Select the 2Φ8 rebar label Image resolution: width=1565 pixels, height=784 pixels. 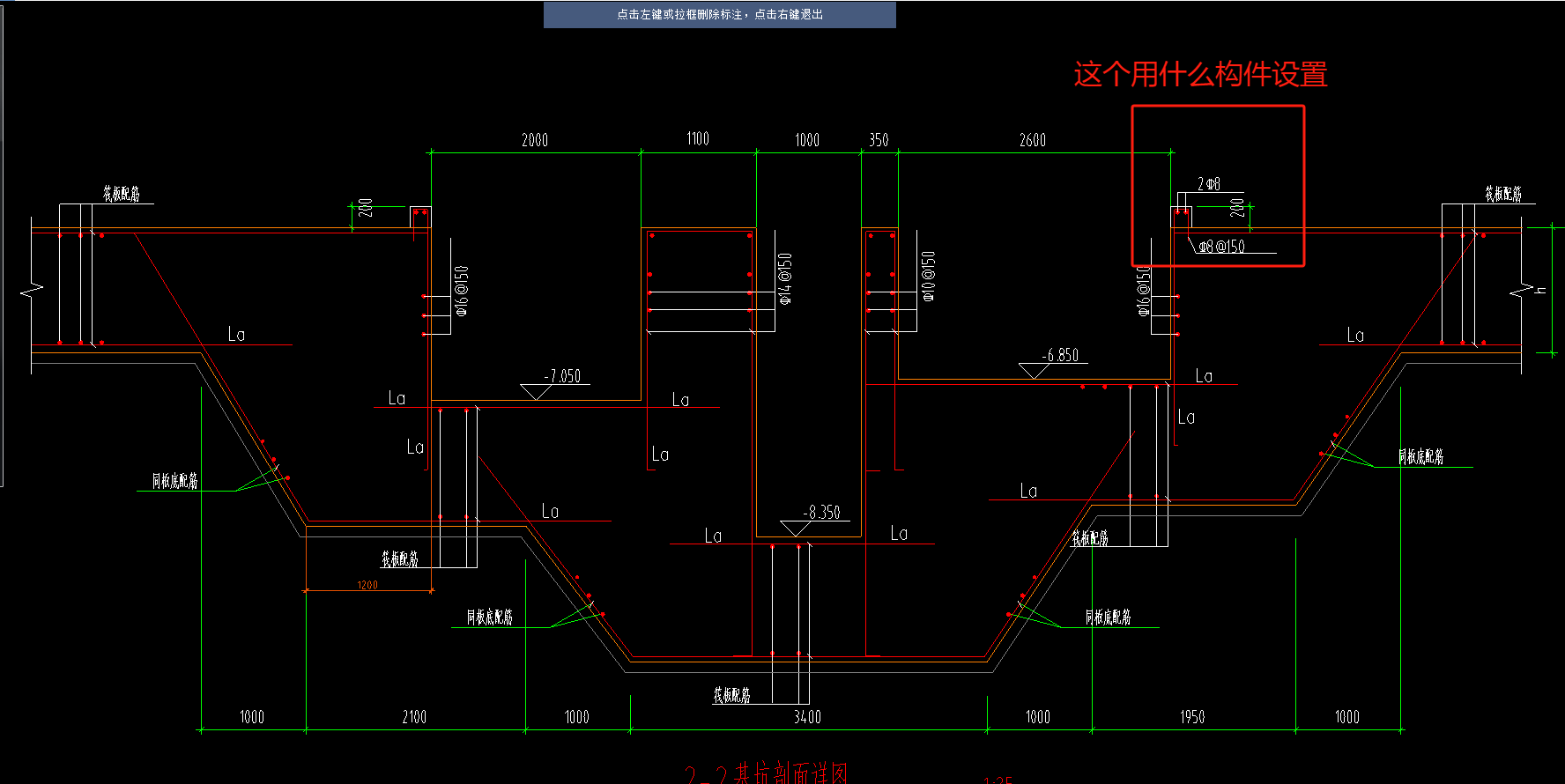tap(1209, 184)
